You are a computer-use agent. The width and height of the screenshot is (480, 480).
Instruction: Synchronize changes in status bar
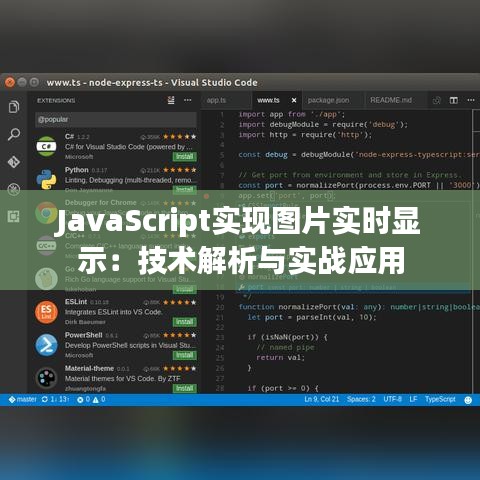click(x=55, y=399)
